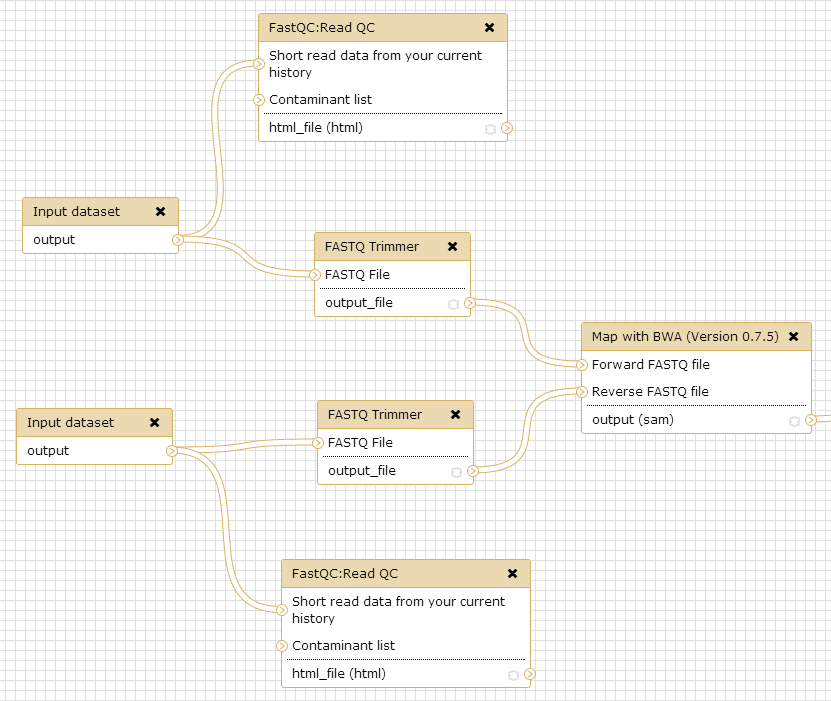Viewport: 831px width, 701px height.
Task: Click the 'Forward FASTQ file' label
Action: pyautogui.click(x=651, y=365)
